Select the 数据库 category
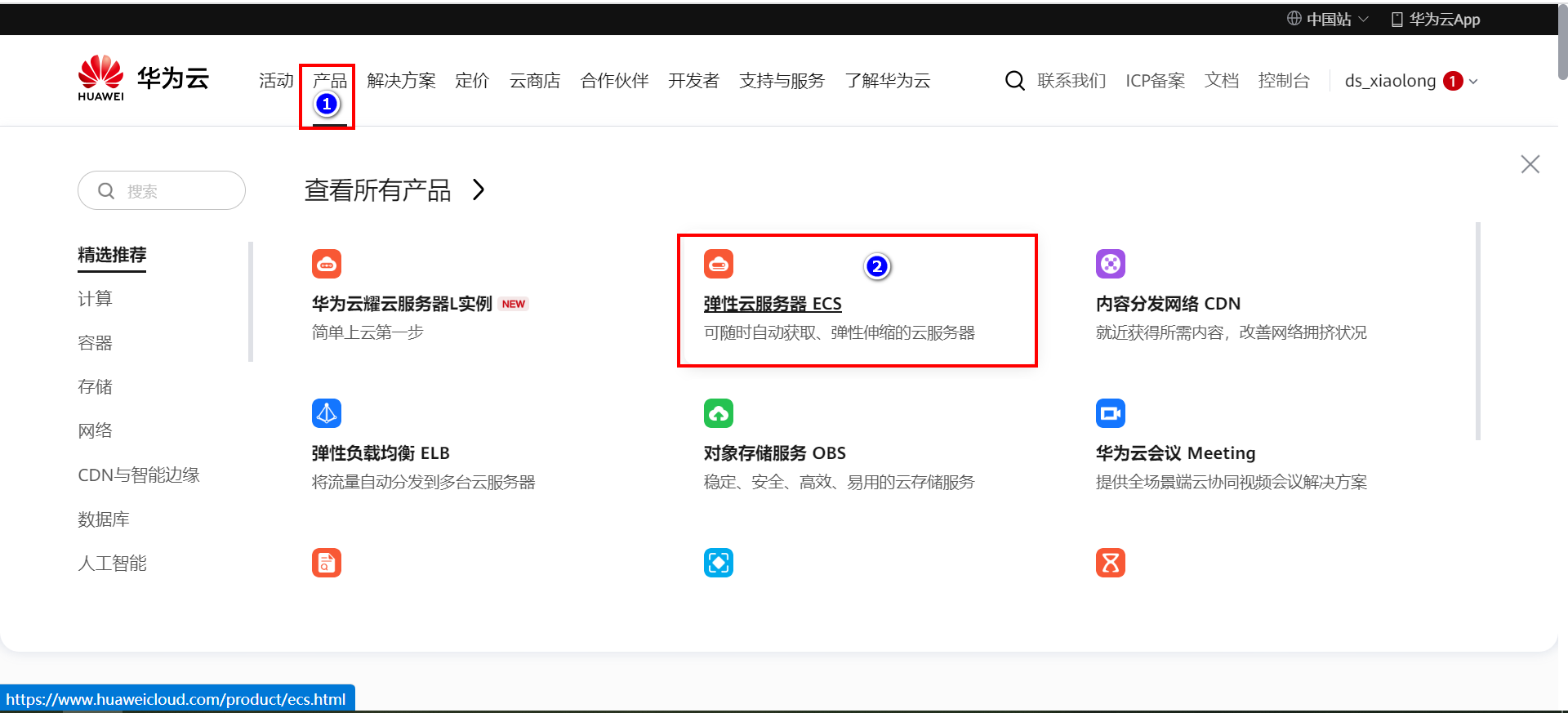The height and width of the screenshot is (713, 1568). tap(104, 519)
